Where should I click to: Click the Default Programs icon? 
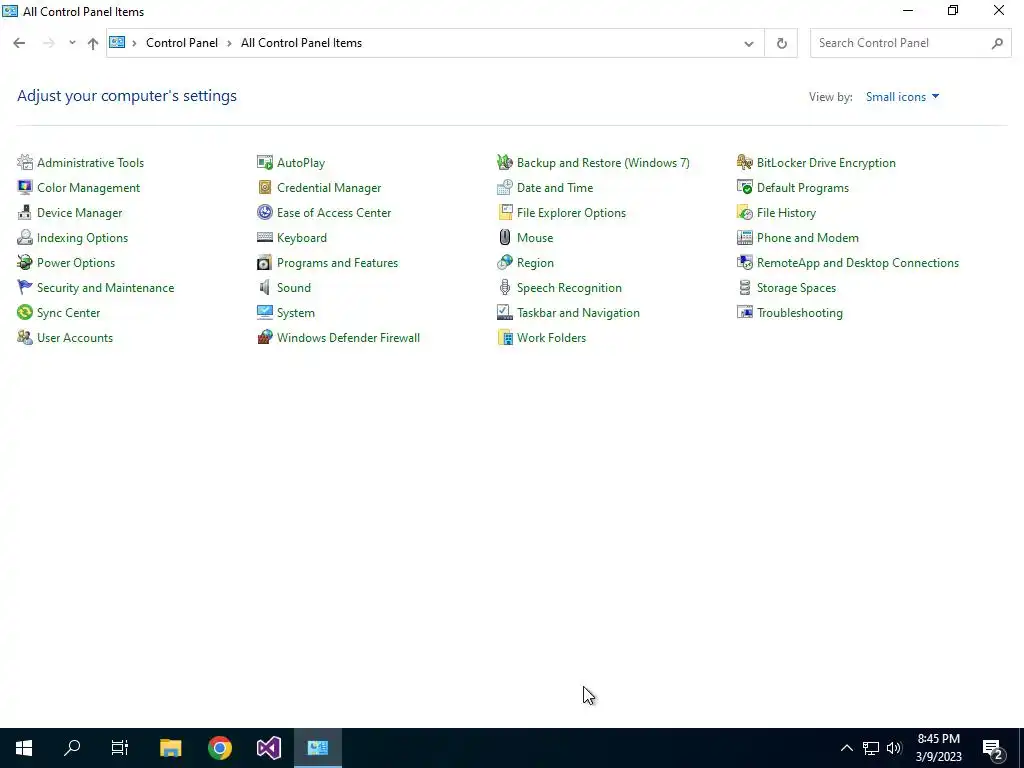744,187
